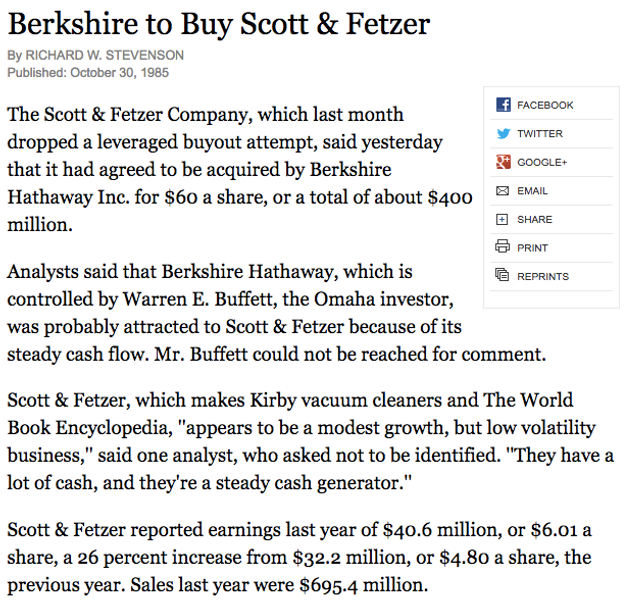The height and width of the screenshot is (600, 624).
Task: Click the paragraph about earnings of $40.6 million
Action: point(299,557)
